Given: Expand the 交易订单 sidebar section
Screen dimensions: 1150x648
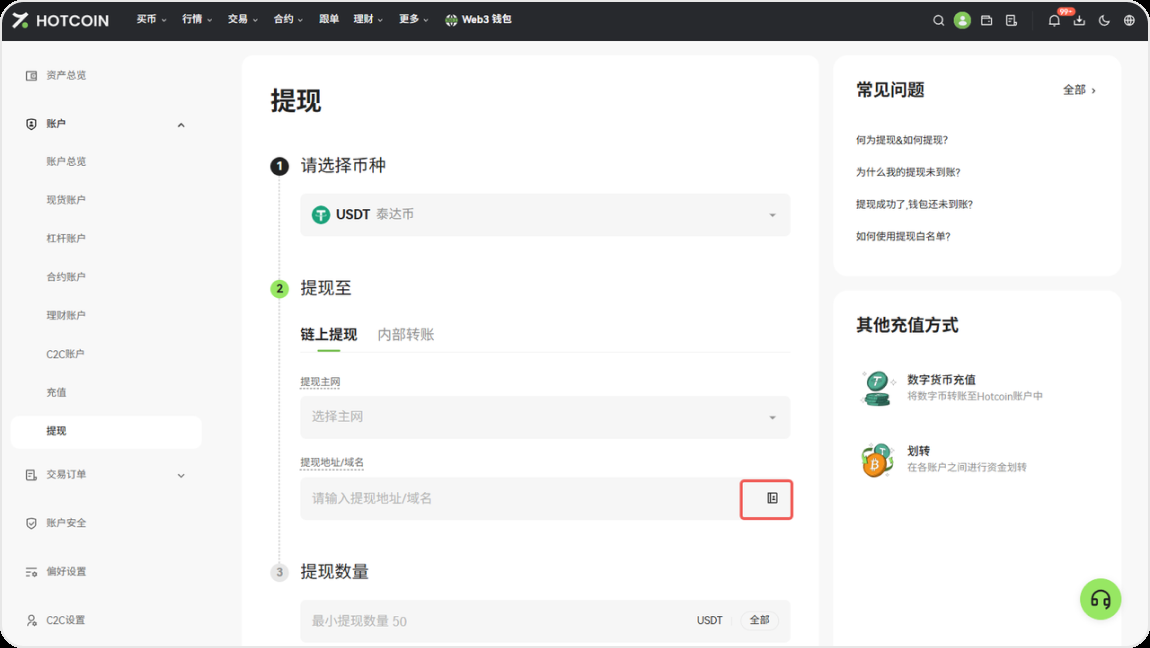Looking at the screenshot, I should pyautogui.click(x=181, y=475).
